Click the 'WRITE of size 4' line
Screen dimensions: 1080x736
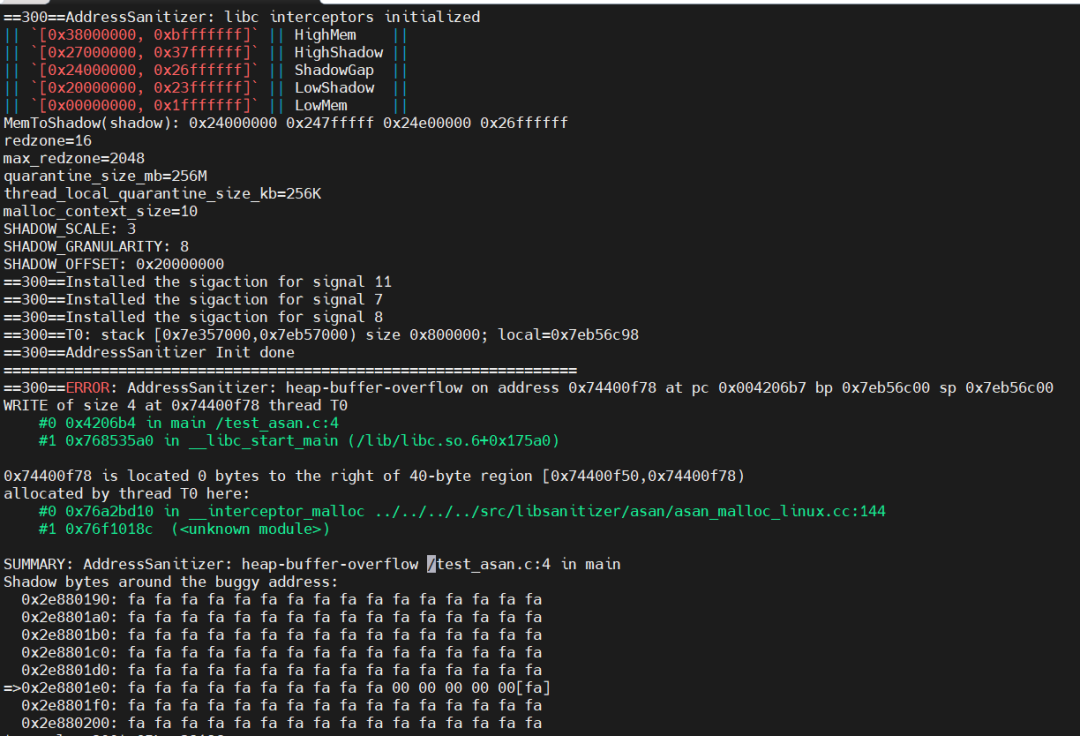point(176,406)
